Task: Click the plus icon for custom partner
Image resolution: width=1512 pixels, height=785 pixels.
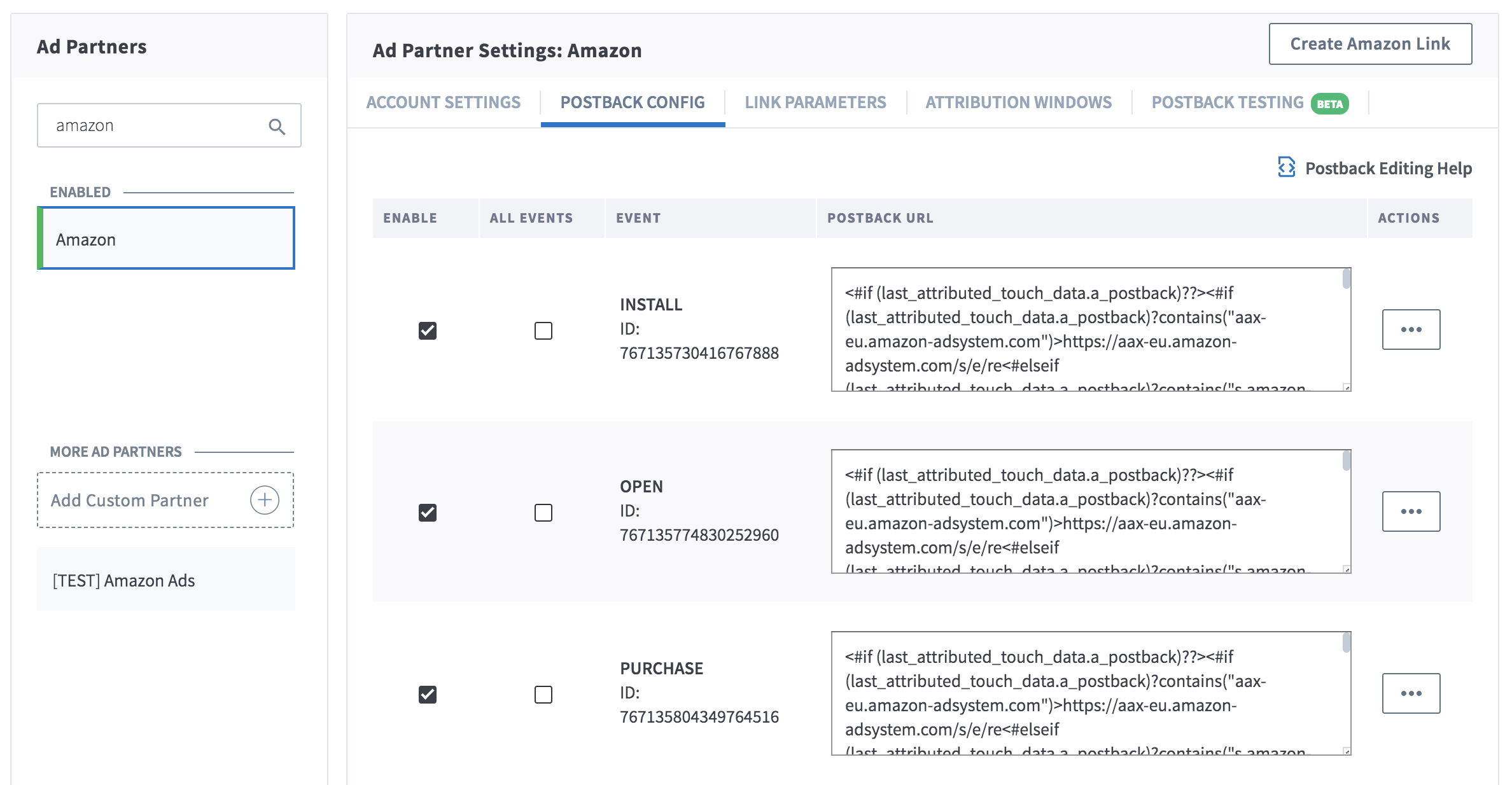Action: pyautogui.click(x=265, y=500)
